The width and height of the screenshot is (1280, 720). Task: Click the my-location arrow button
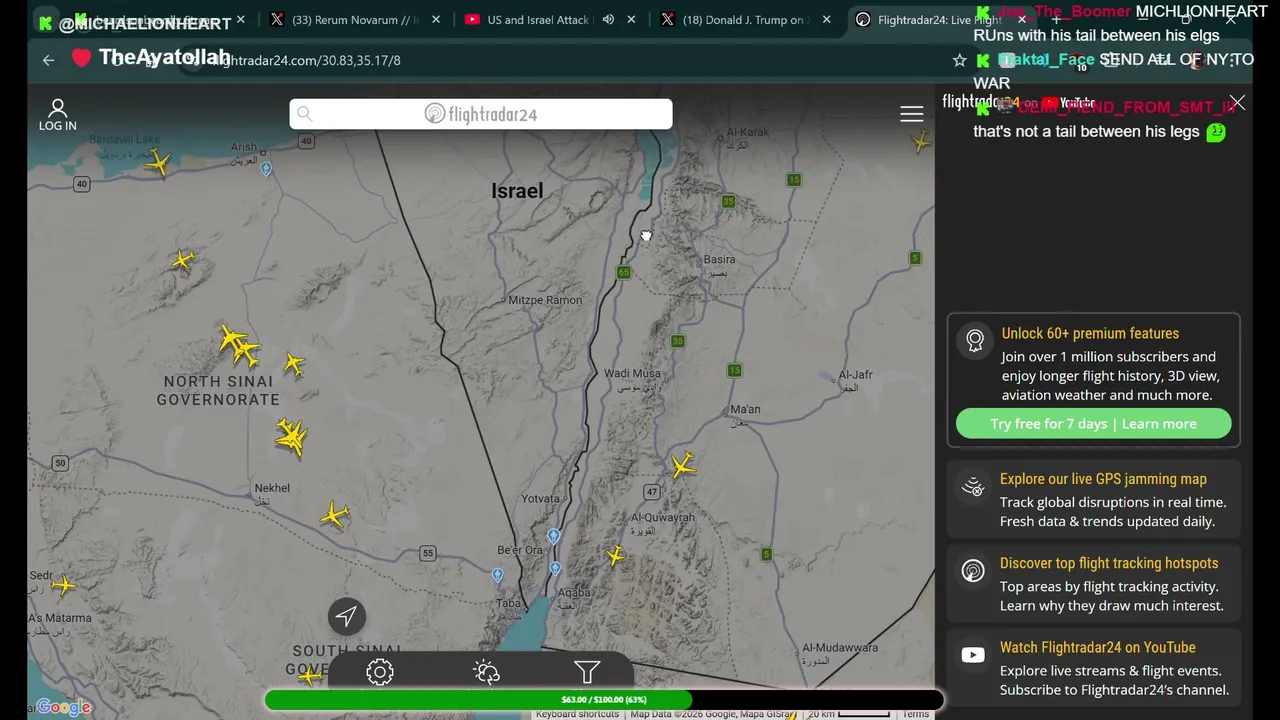tap(346, 616)
